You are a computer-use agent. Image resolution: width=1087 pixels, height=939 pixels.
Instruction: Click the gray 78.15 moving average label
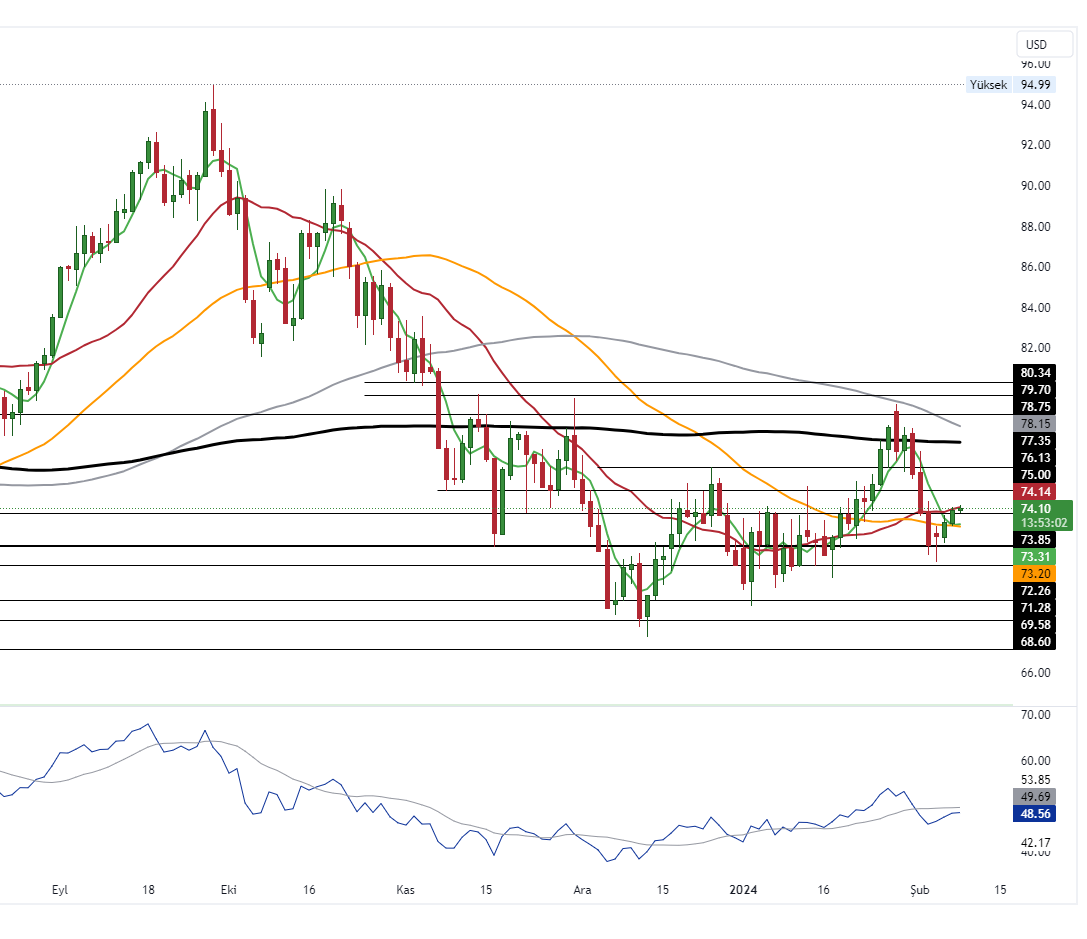coord(1035,424)
